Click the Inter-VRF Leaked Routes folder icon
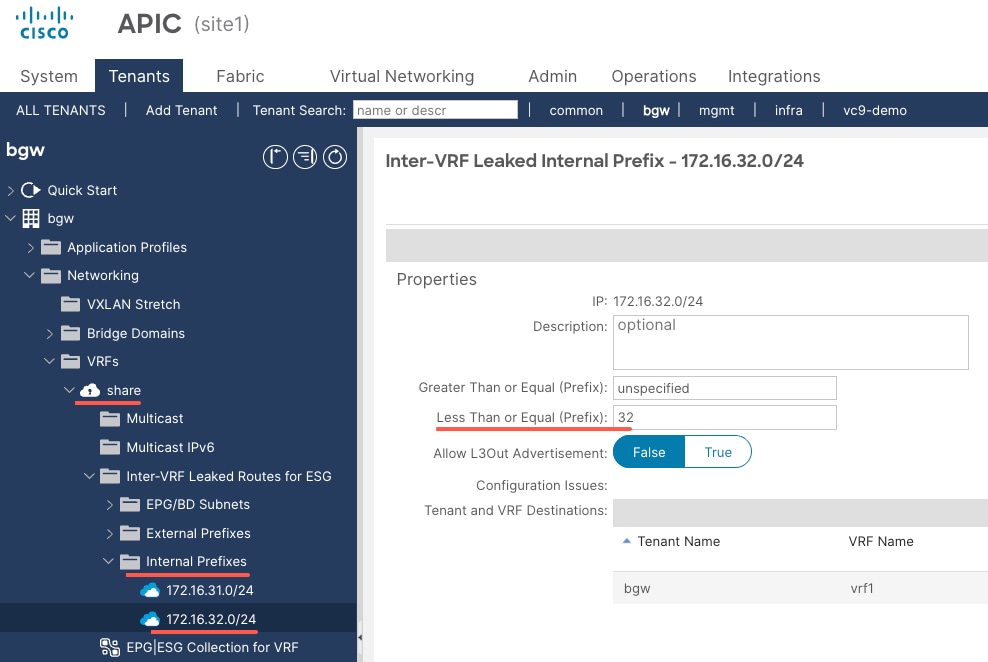Image resolution: width=988 pixels, height=662 pixels. [110, 476]
